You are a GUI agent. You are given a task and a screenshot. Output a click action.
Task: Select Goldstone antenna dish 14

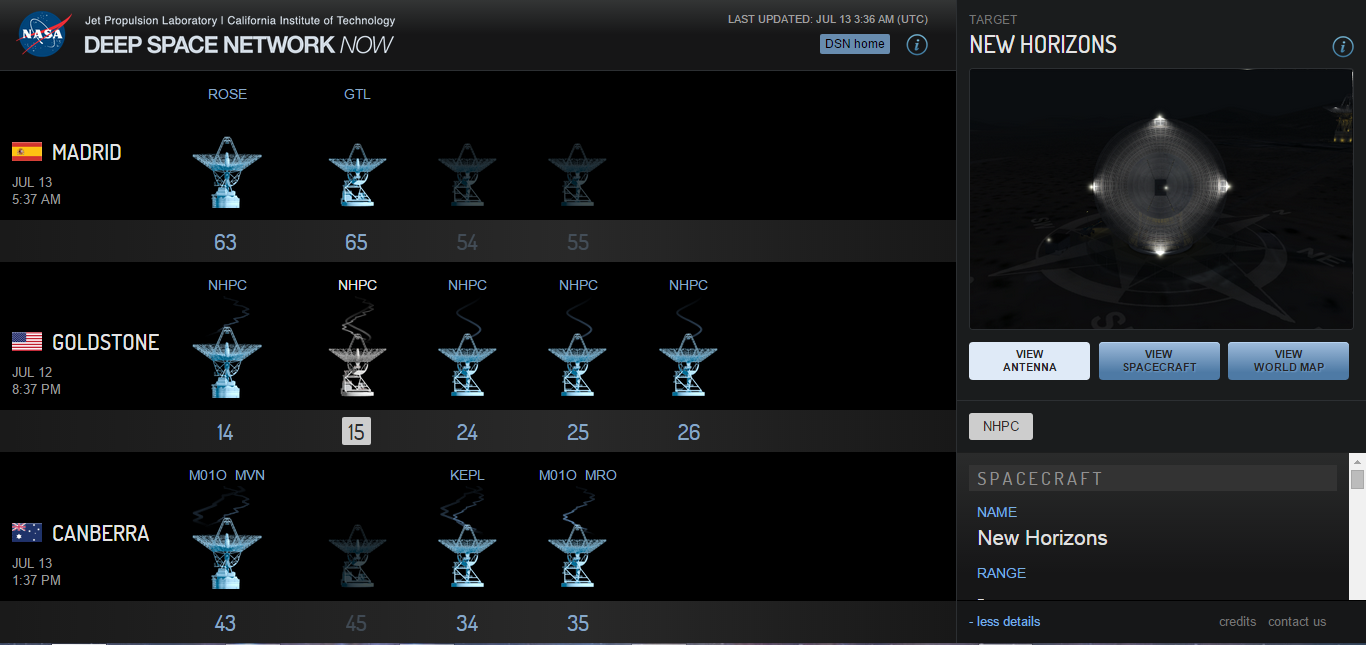(x=226, y=361)
